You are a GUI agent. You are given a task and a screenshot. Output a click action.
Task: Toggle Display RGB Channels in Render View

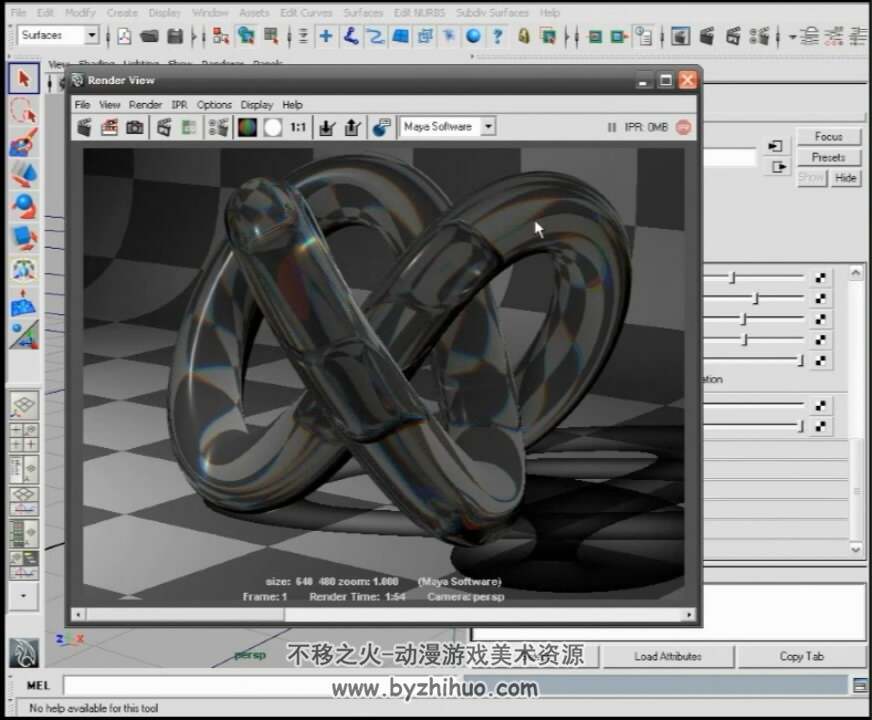tap(247, 128)
